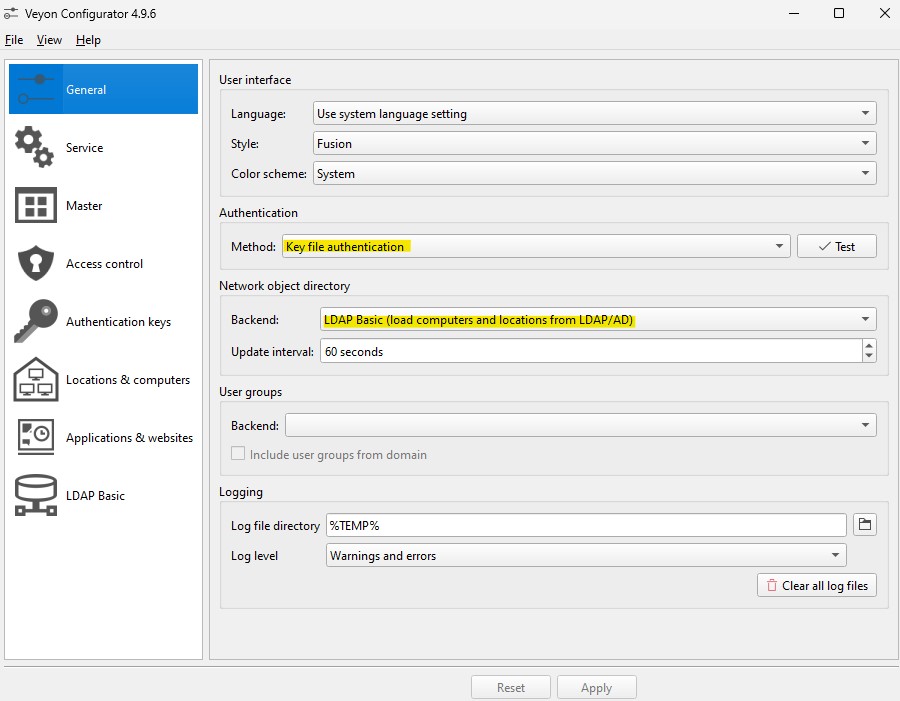Select Access control label in sidebar
This screenshot has height=701, width=900.
[104, 264]
